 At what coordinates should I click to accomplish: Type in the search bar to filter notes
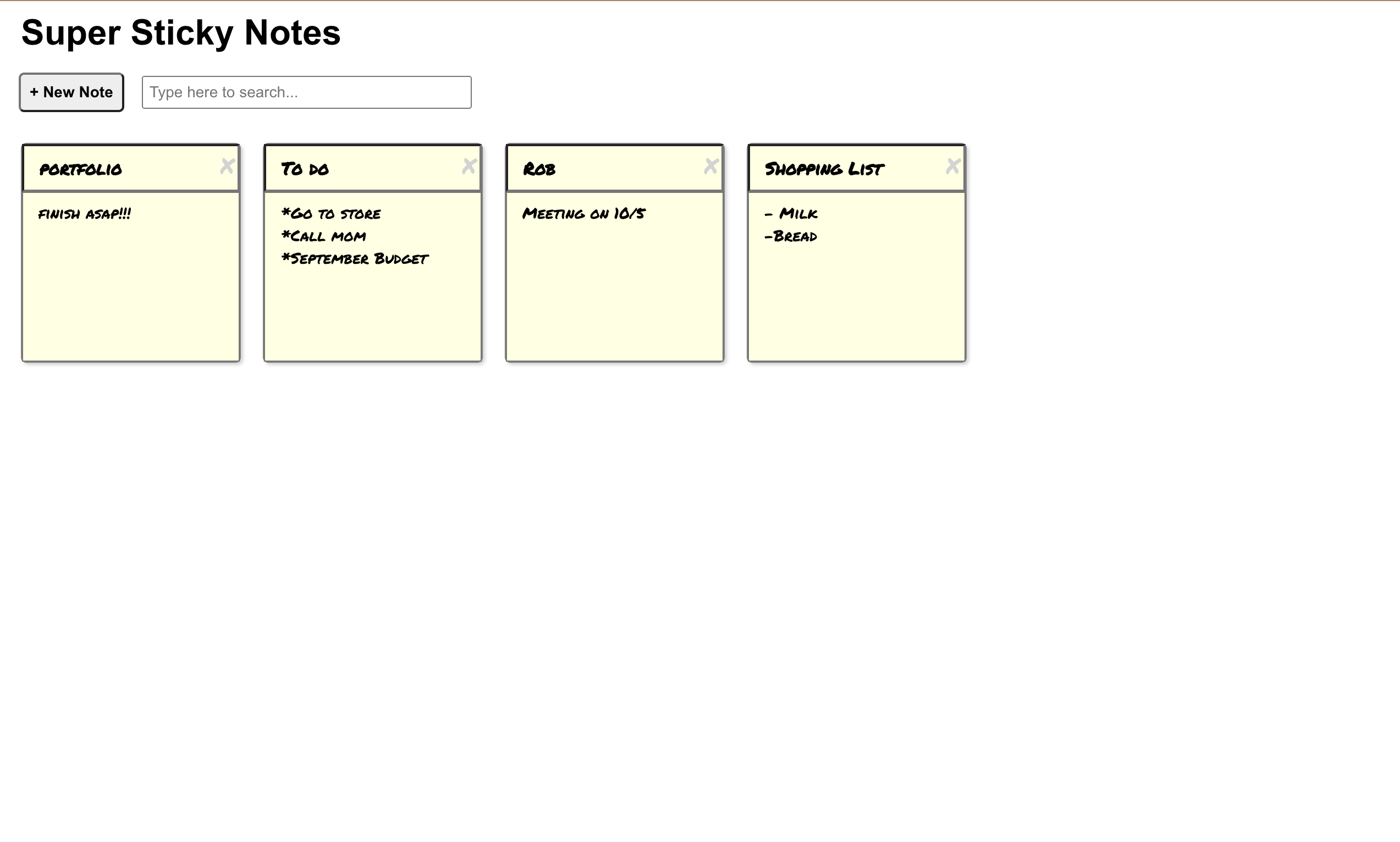307,92
